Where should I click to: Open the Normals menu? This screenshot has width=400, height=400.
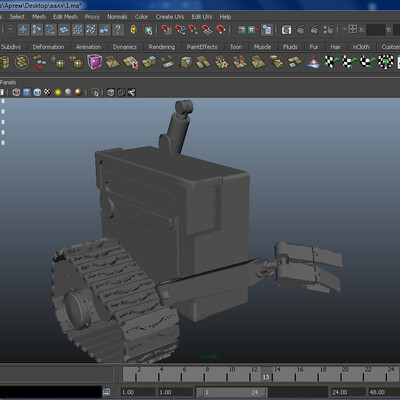[x=117, y=17]
